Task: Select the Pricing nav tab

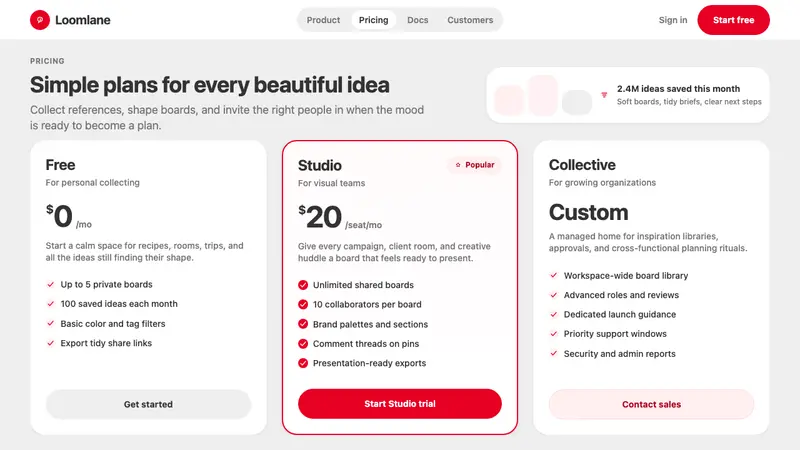Action: (x=373, y=20)
